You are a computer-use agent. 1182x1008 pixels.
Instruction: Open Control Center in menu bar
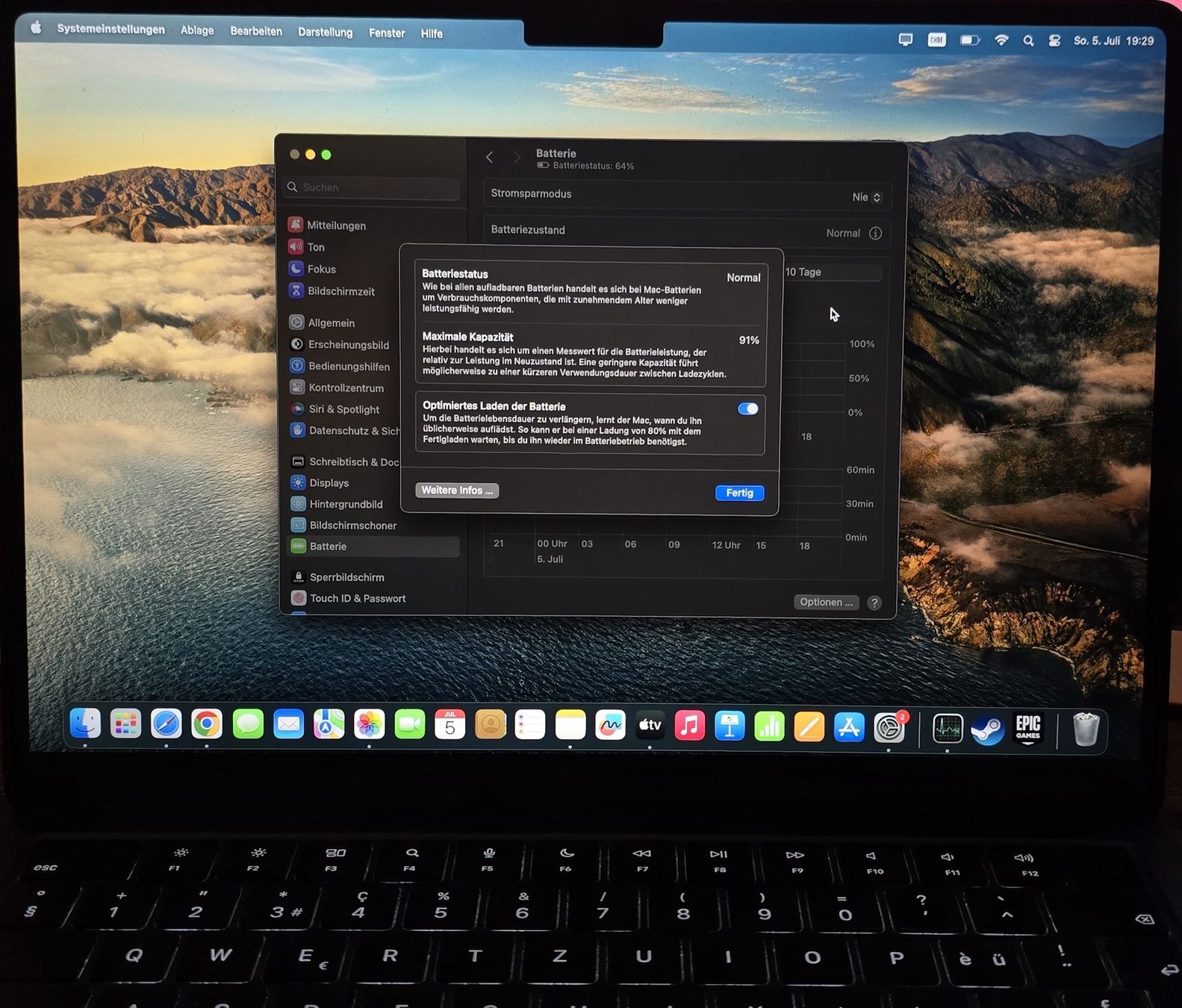[x=1054, y=41]
